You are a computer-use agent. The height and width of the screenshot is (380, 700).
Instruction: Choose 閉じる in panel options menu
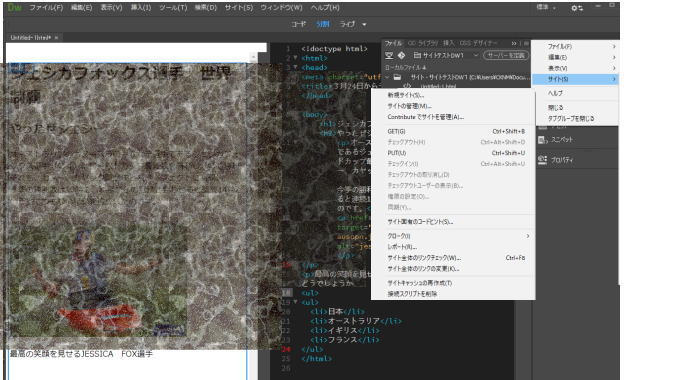point(575,108)
